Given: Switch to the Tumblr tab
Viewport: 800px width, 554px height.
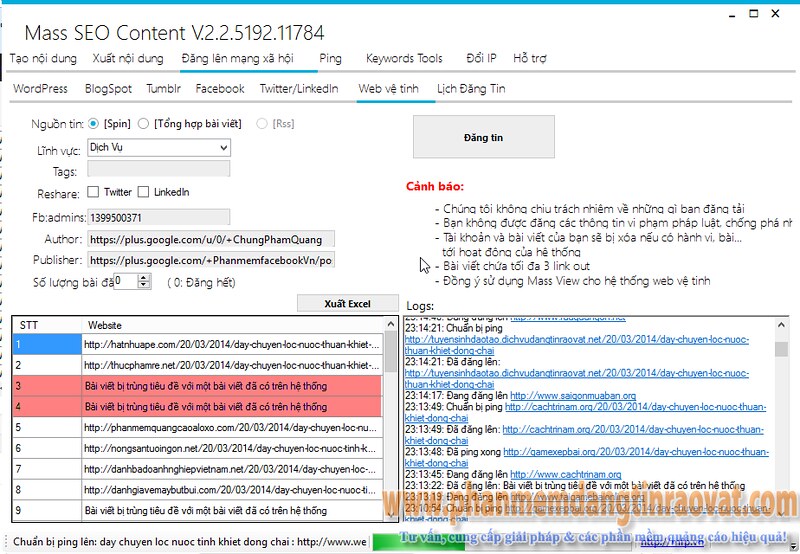Looking at the screenshot, I should click(x=163, y=89).
